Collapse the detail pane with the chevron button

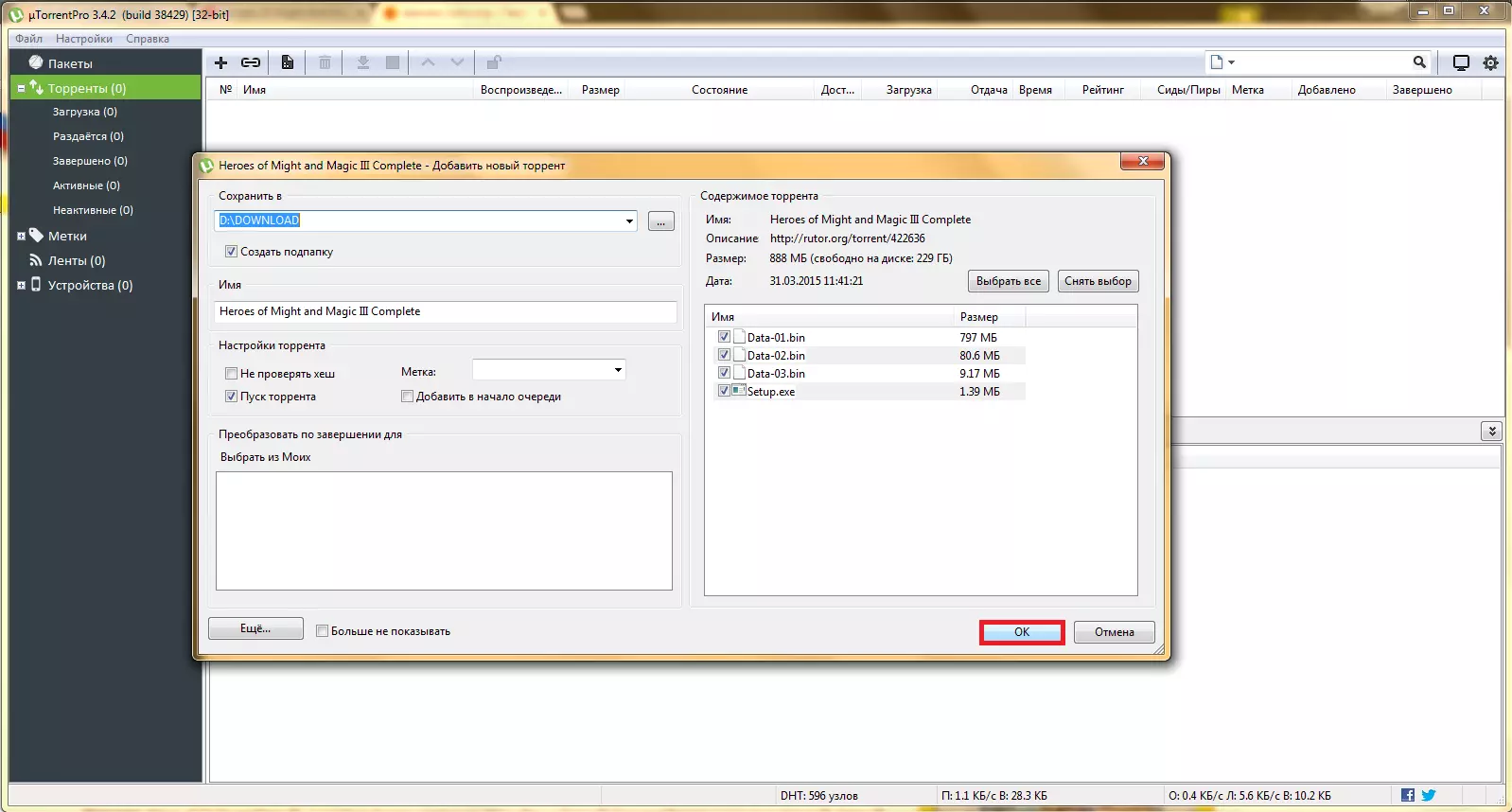coord(1491,432)
